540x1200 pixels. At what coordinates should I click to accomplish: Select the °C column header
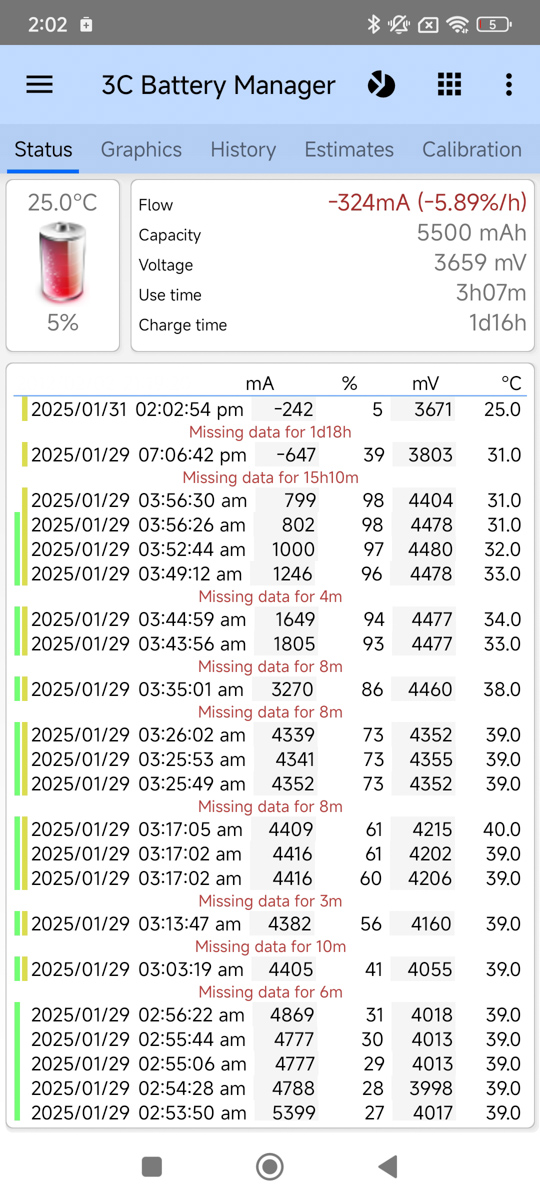click(511, 384)
